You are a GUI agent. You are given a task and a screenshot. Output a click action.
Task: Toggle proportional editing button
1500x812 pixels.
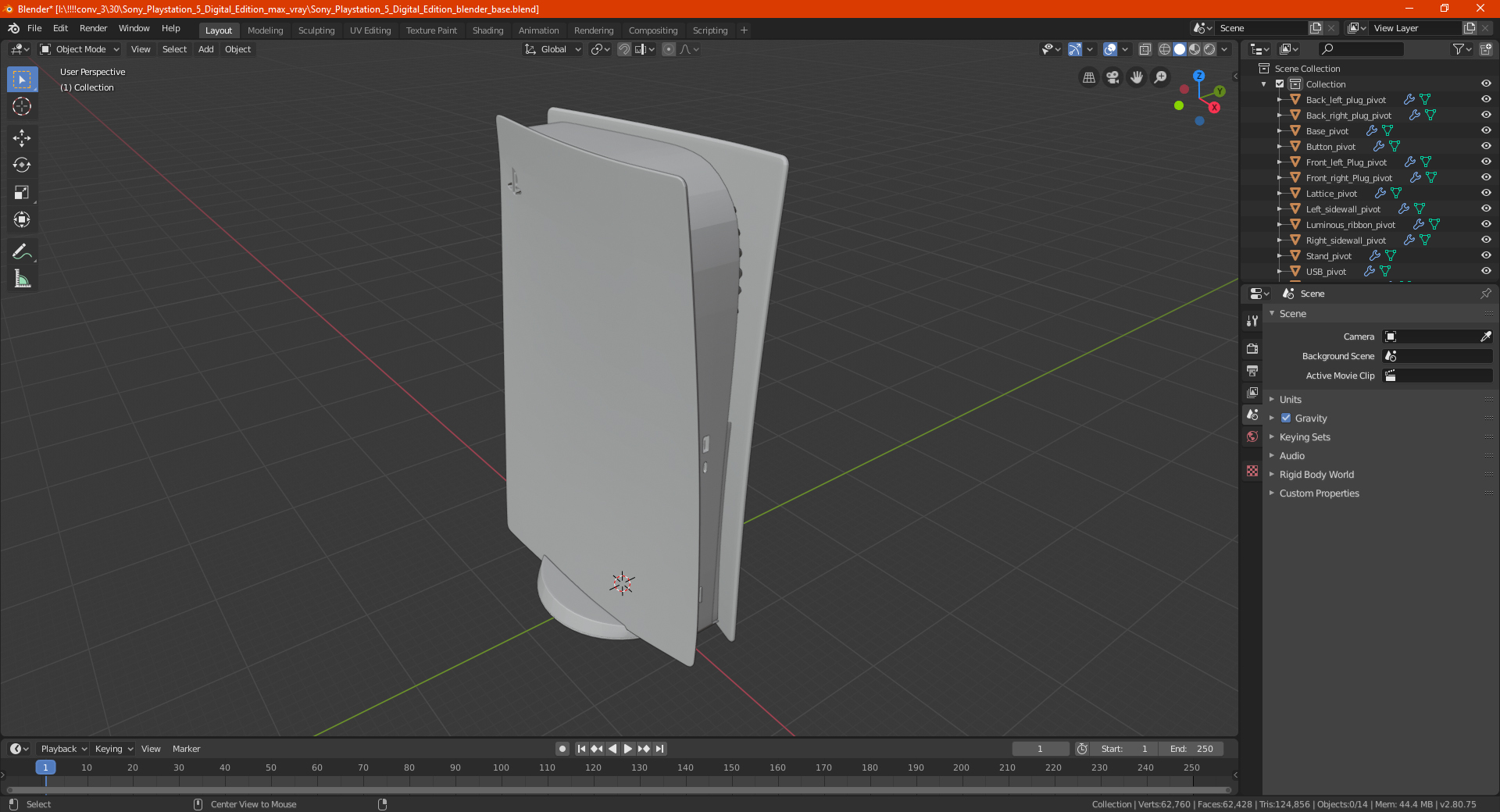coord(669,49)
